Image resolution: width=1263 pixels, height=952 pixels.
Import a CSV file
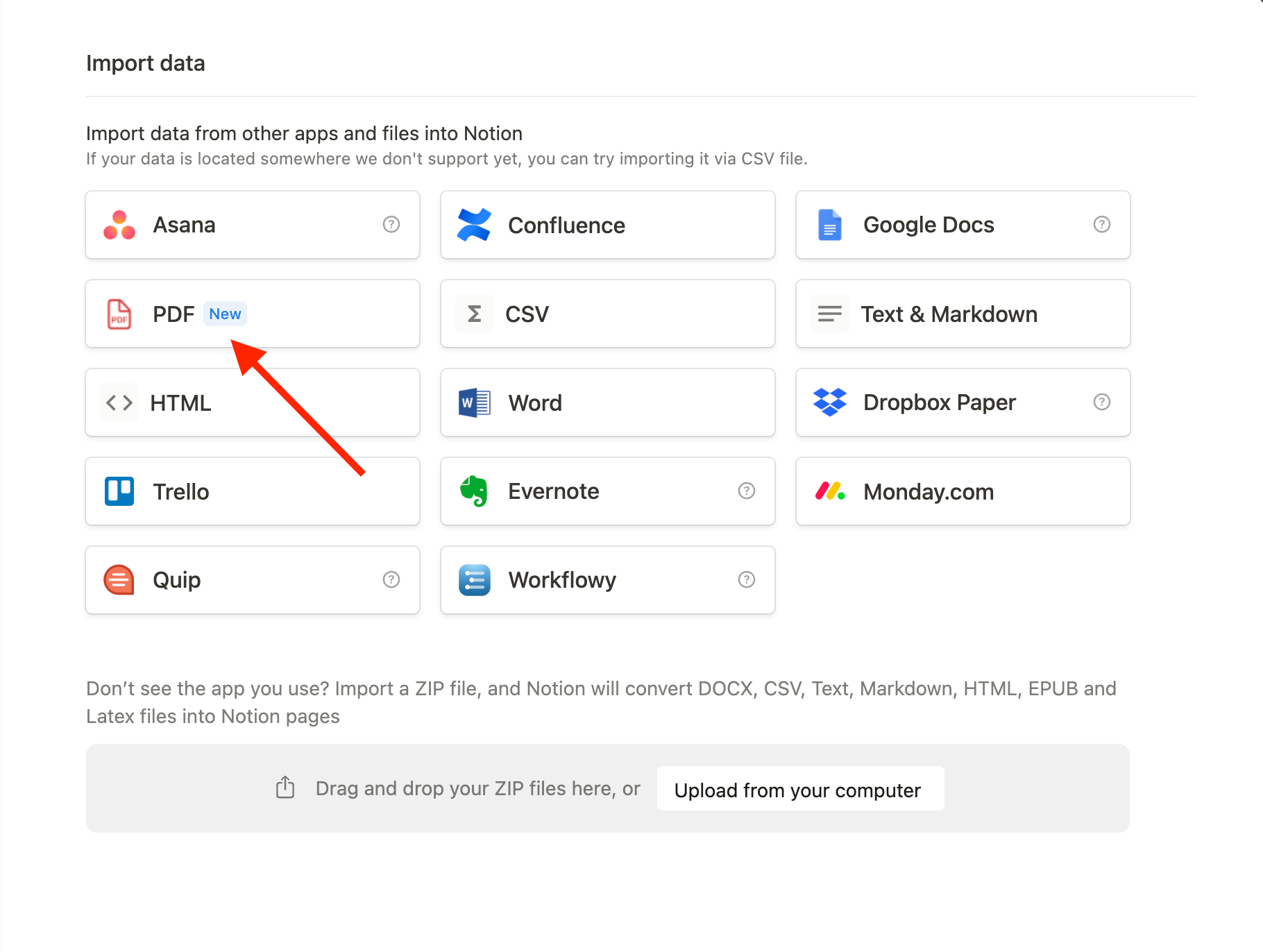608,314
